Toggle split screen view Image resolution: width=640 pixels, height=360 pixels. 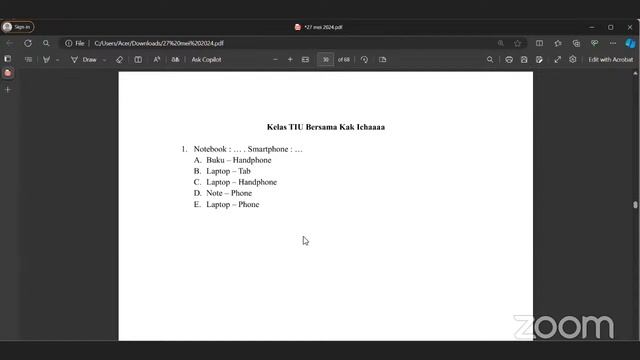click(x=539, y=43)
